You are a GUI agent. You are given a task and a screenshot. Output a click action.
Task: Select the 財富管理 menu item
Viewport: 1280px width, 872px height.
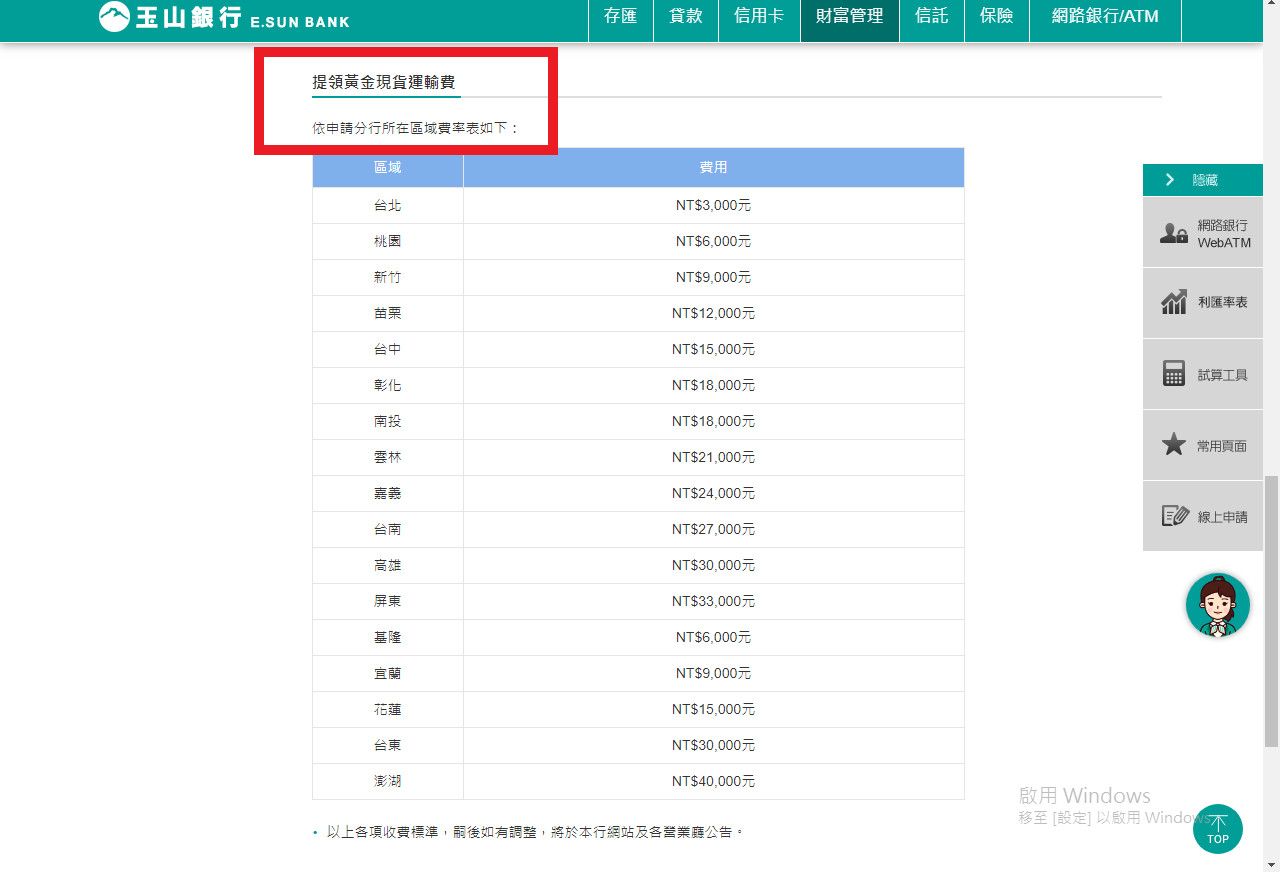click(849, 17)
